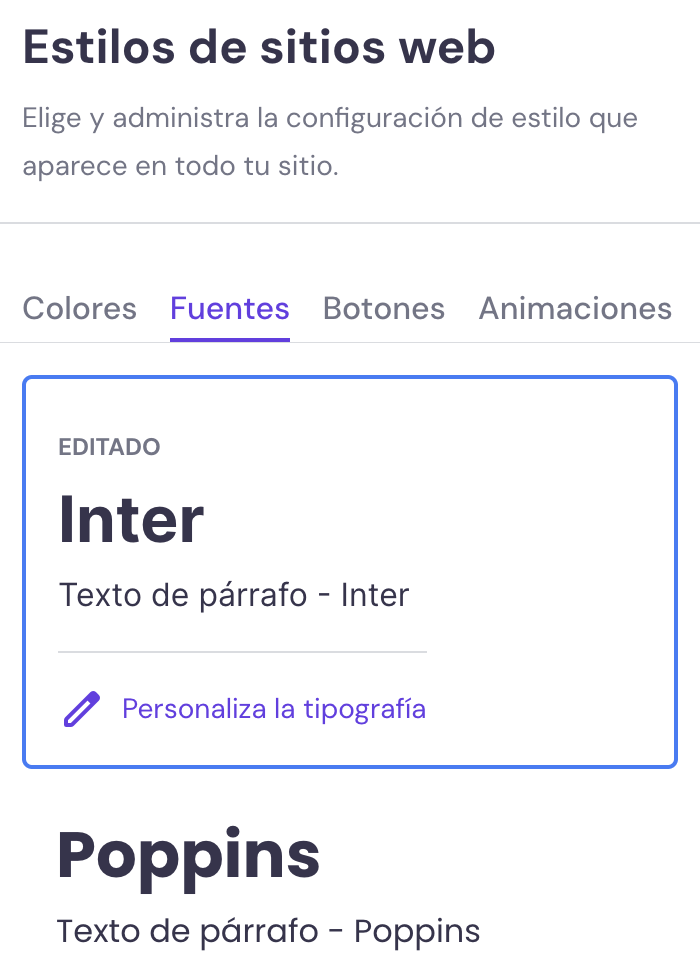Click the Texto de párrafo - Poppins sample
Screen dimensions: 700x976
tap(268, 931)
